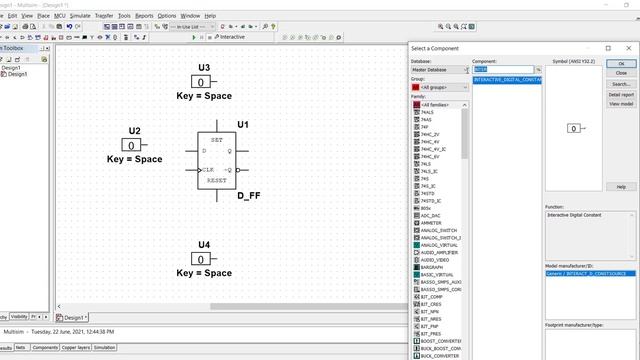Click the Family list scroll up arrow
Screen dimensions: 640x360
coord(464,105)
